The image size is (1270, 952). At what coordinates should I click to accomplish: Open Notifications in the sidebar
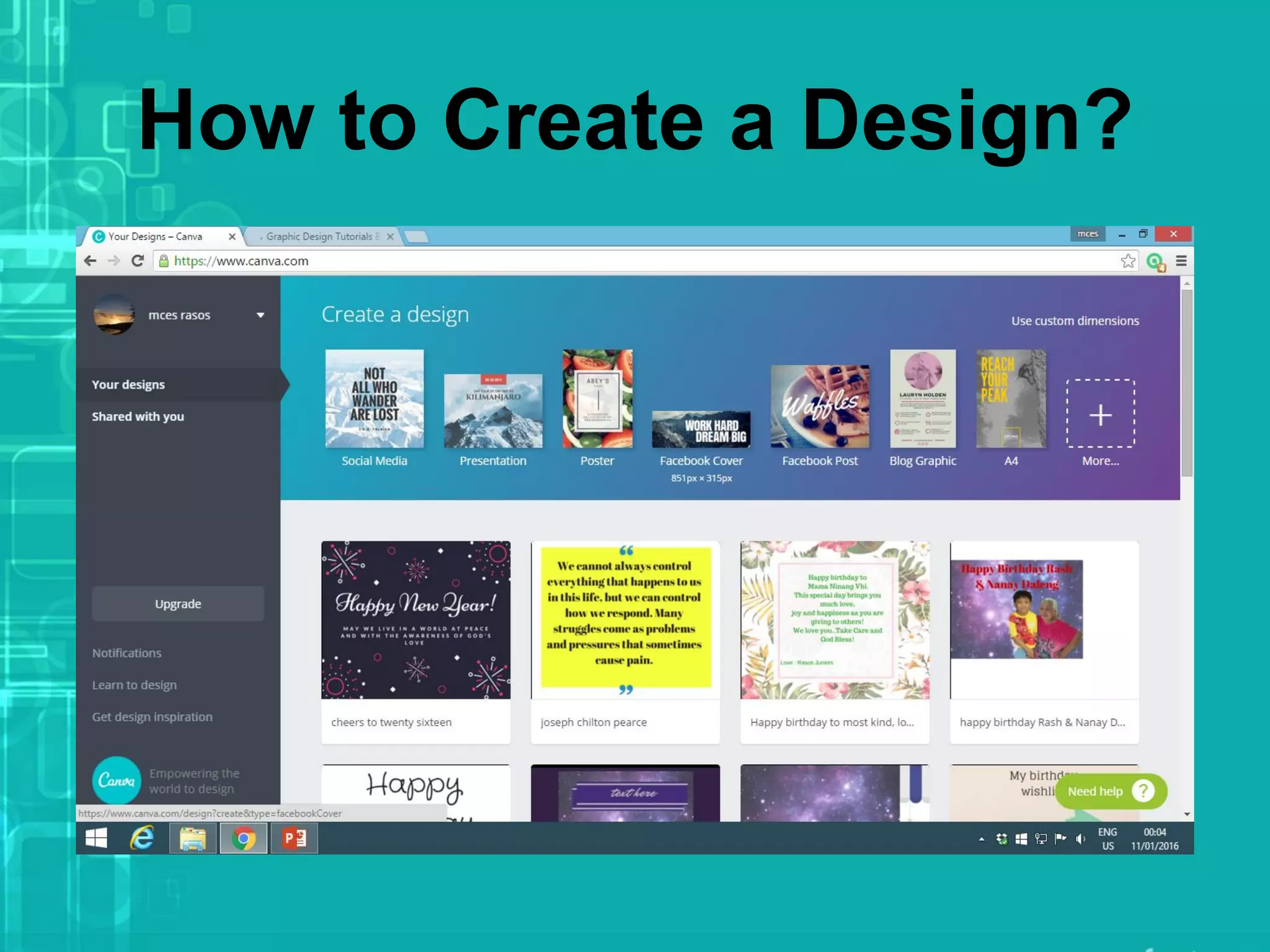127,653
